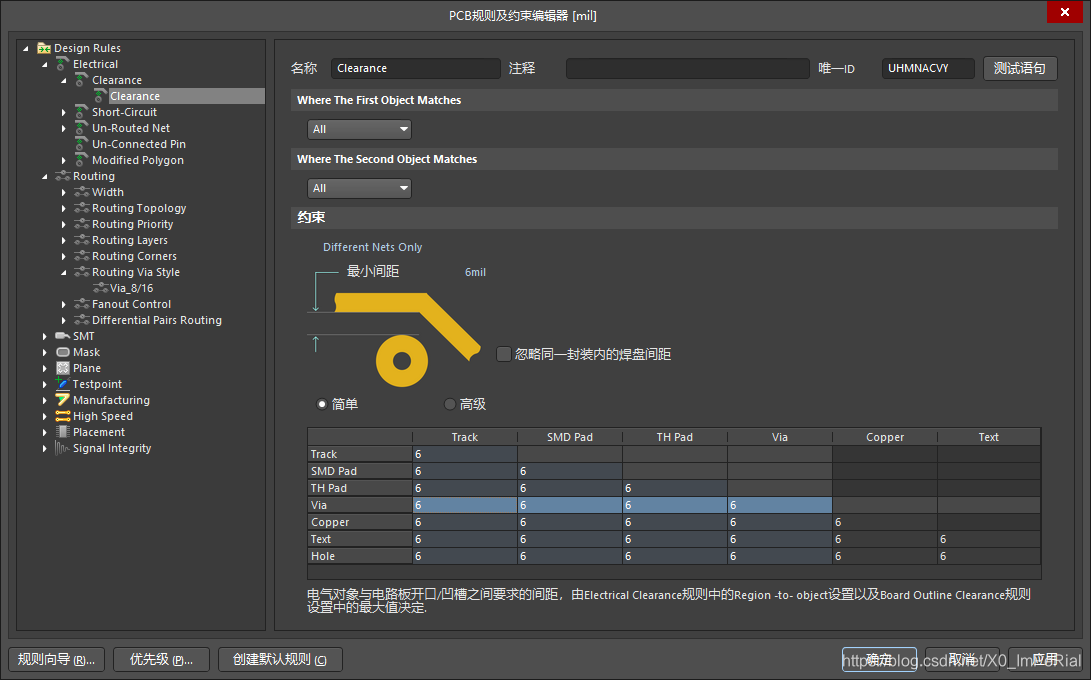Select the highlighted Clearance rule item
Image resolution: width=1091 pixels, height=680 pixels.
[x=135, y=96]
